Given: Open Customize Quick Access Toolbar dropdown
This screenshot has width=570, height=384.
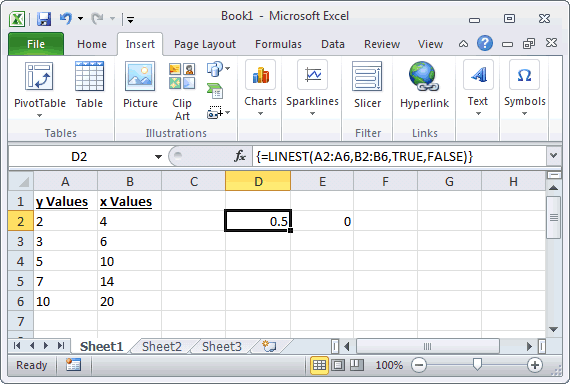Looking at the screenshot, I should point(130,20).
